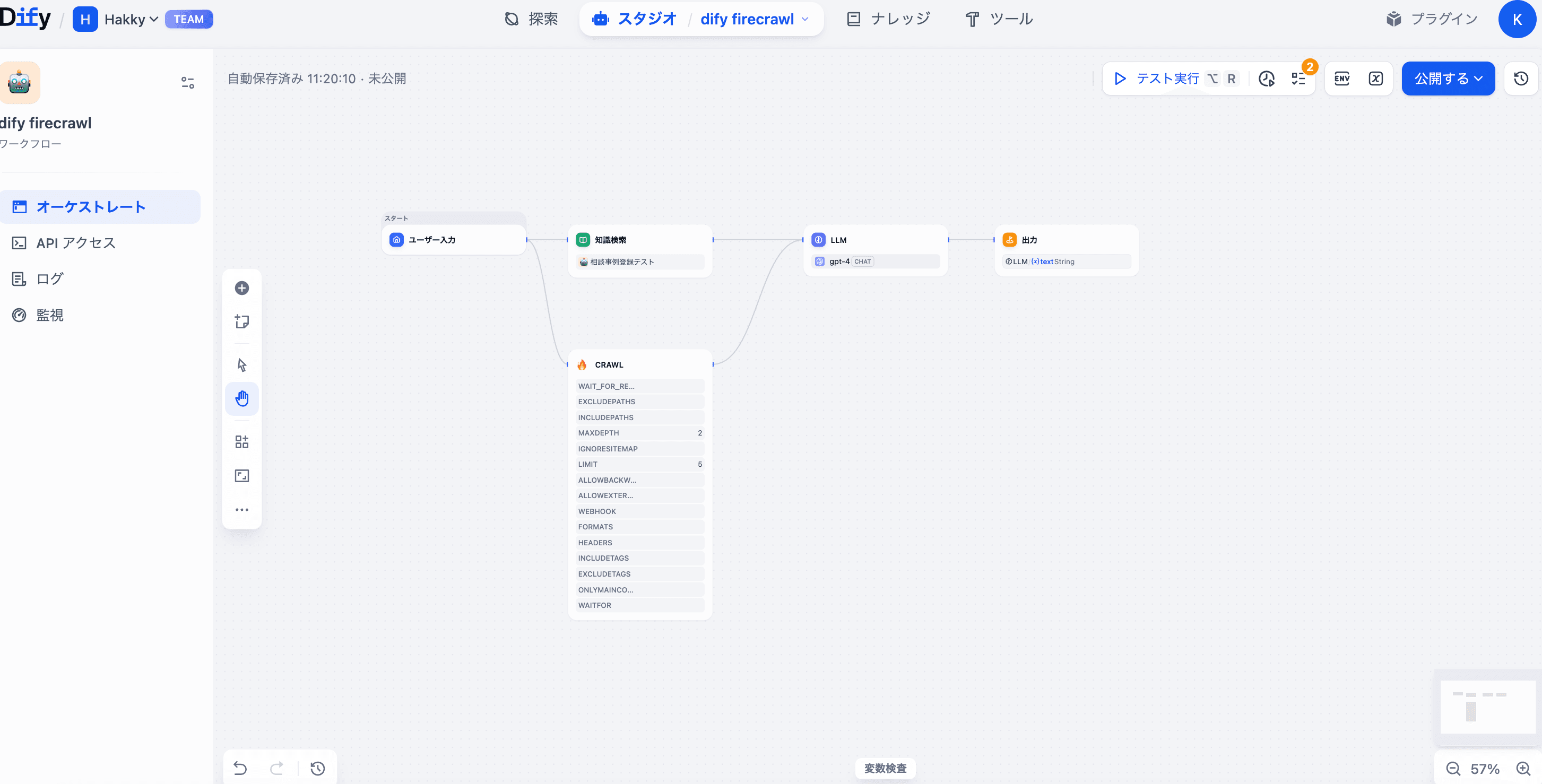Select the hand pan mode tool

(242, 398)
